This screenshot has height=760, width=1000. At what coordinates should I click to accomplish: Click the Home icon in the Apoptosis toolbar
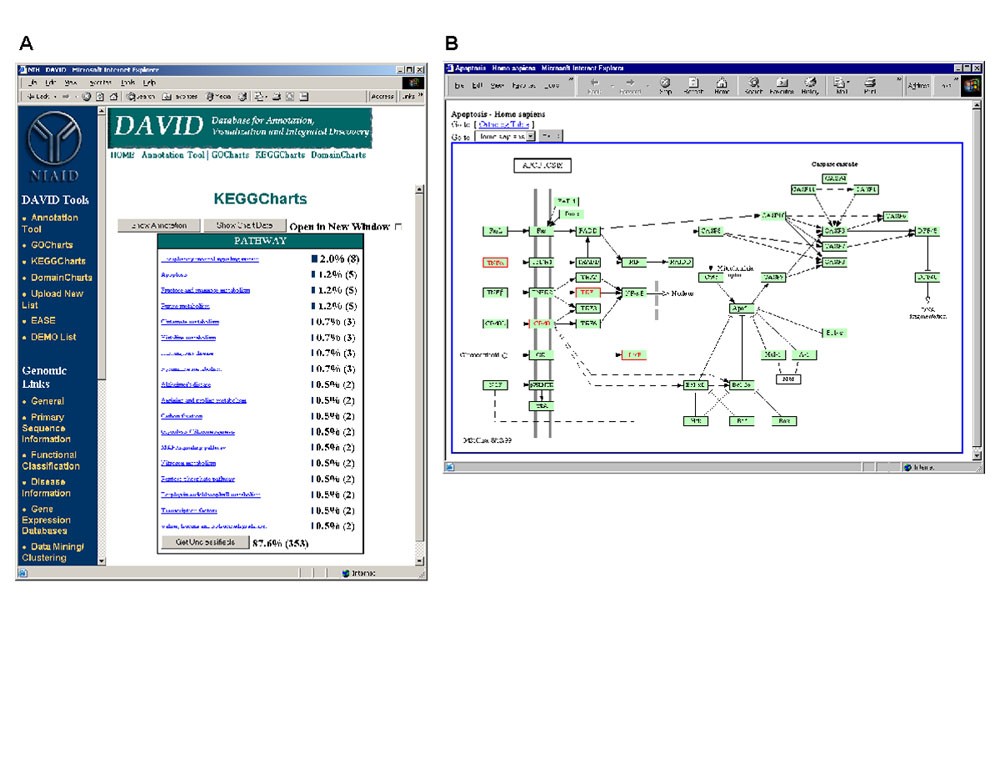[x=722, y=83]
